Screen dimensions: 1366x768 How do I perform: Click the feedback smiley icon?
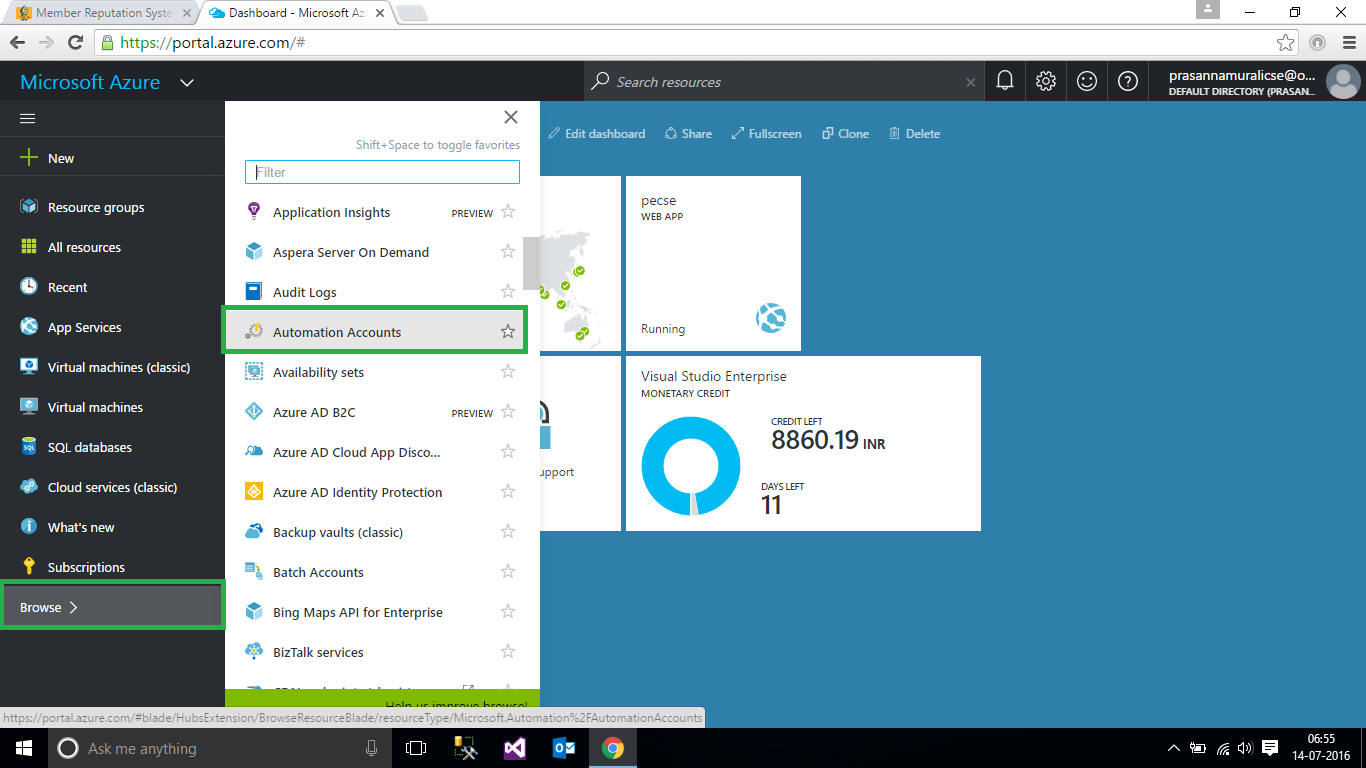[x=1087, y=82]
